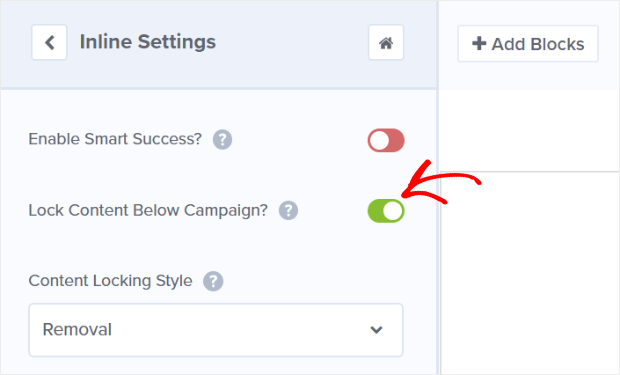This screenshot has width=620, height=375.
Task: Show help for Lock Content Below Campaign
Action: pos(289,210)
